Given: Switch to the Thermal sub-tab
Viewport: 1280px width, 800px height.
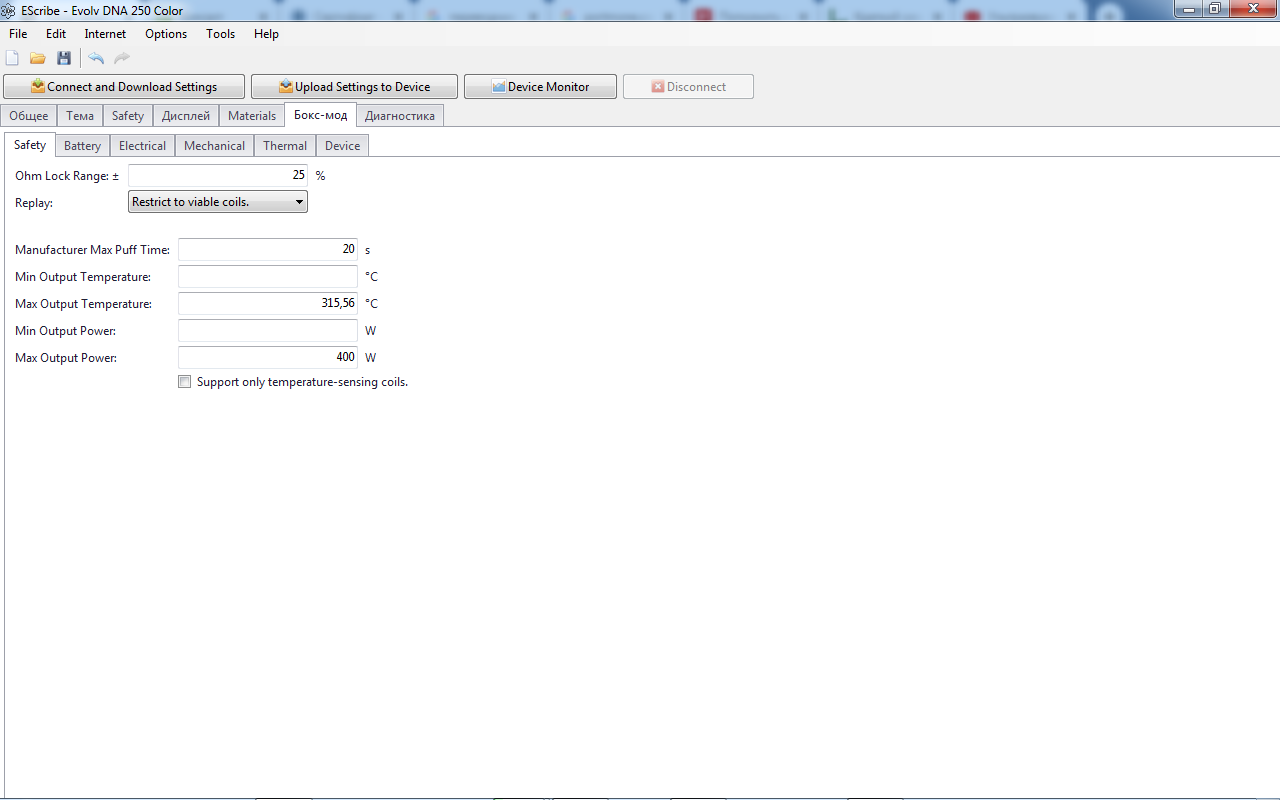Looking at the screenshot, I should (285, 146).
